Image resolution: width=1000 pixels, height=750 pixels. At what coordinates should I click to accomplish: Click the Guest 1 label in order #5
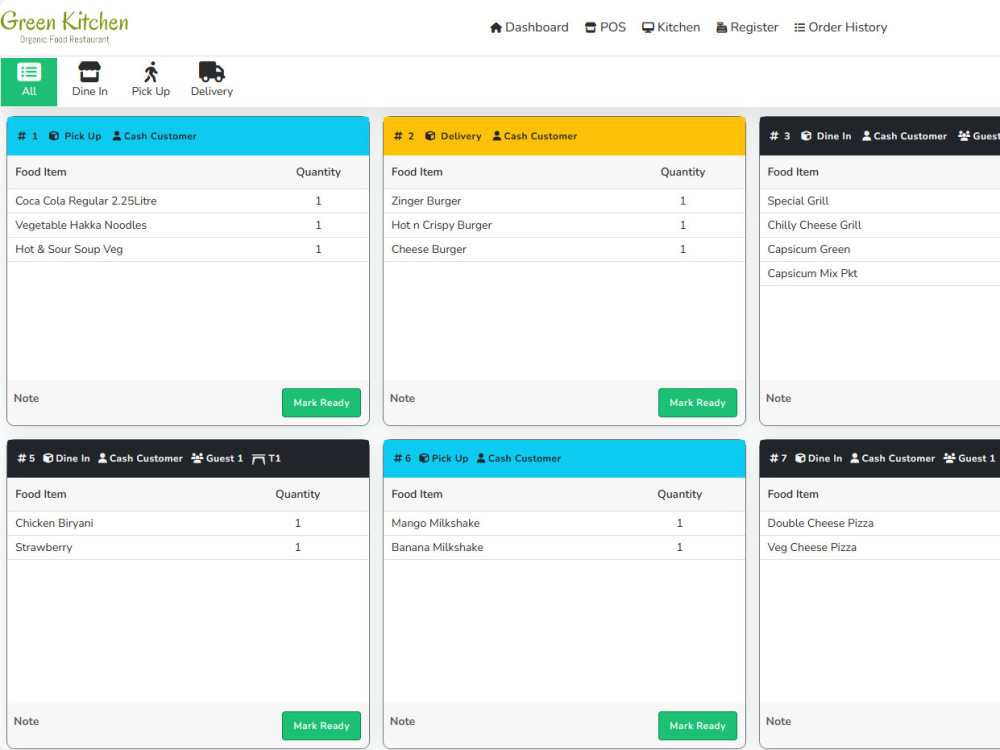tap(224, 458)
